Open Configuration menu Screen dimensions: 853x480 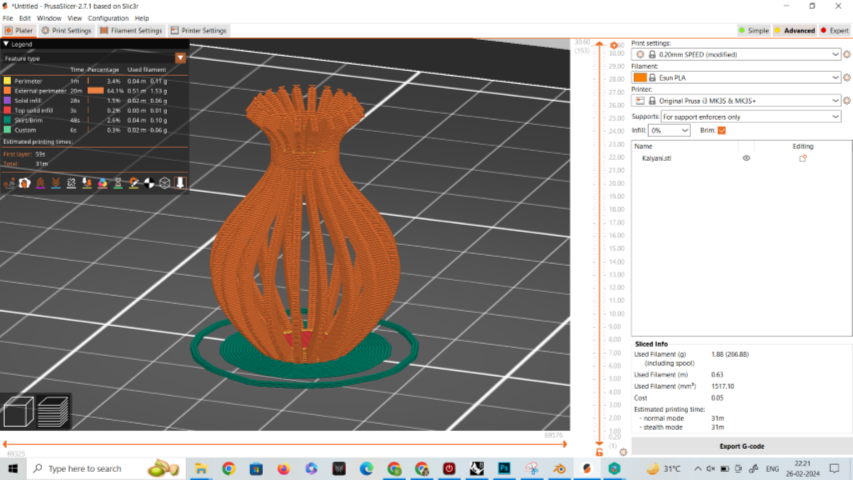tap(108, 18)
